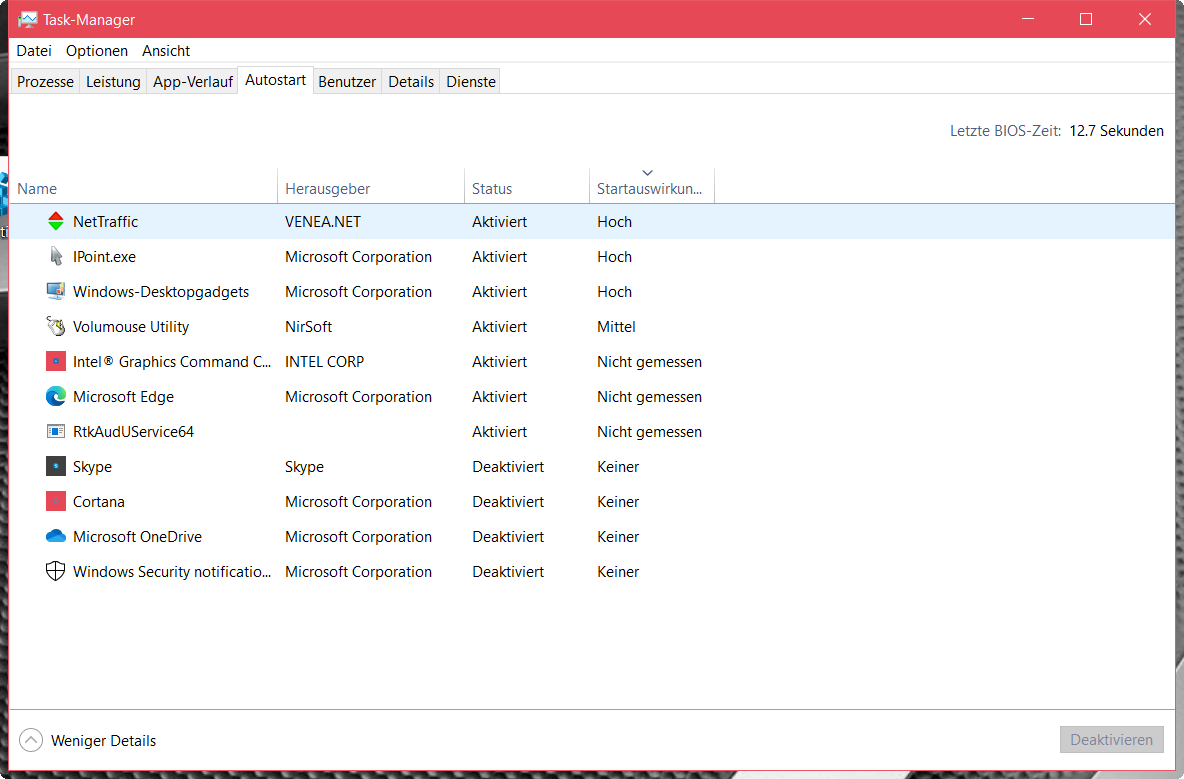
Task: Select the Volumouse Utility entry
Action: [131, 326]
